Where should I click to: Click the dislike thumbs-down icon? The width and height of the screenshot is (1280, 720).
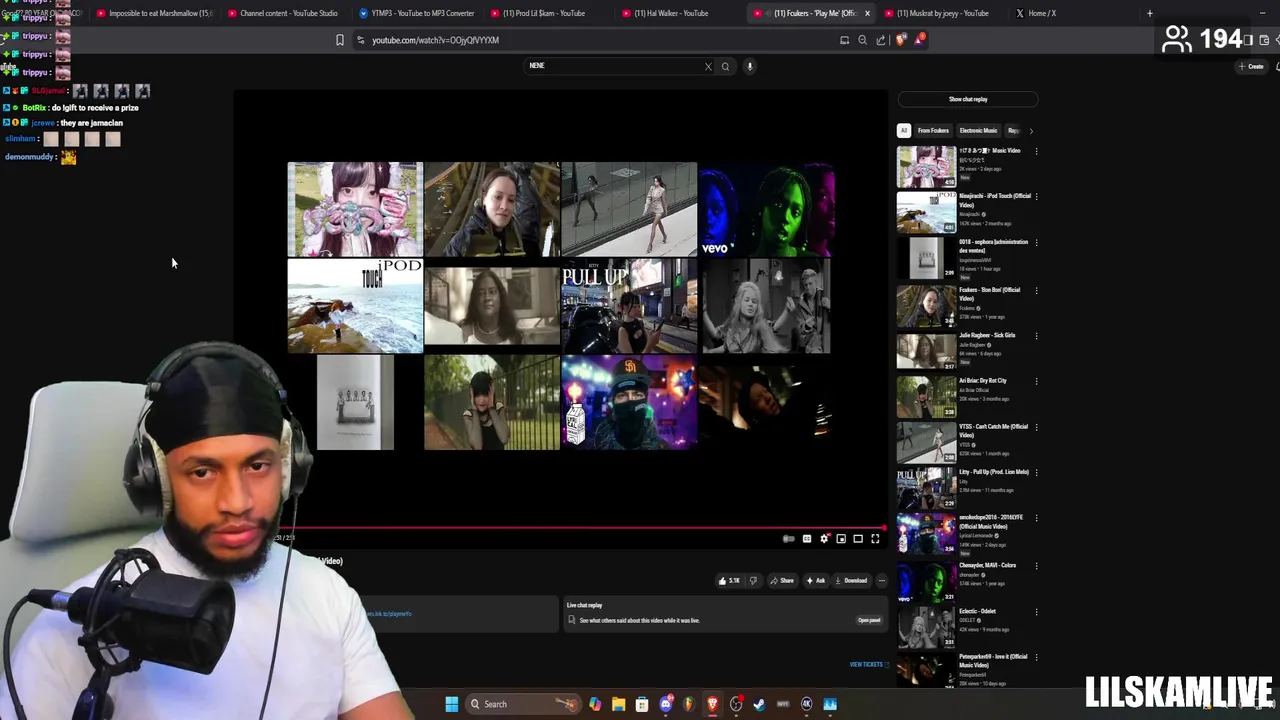tap(753, 580)
